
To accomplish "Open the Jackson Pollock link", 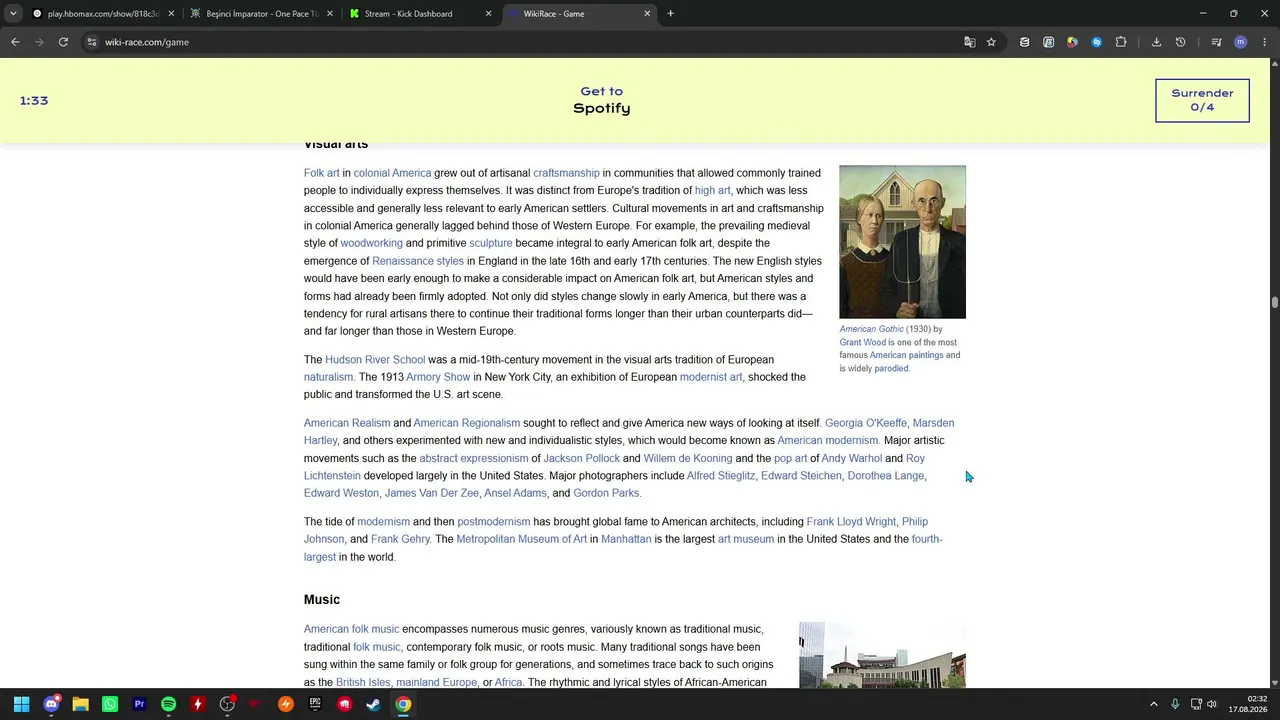I will [x=582, y=458].
